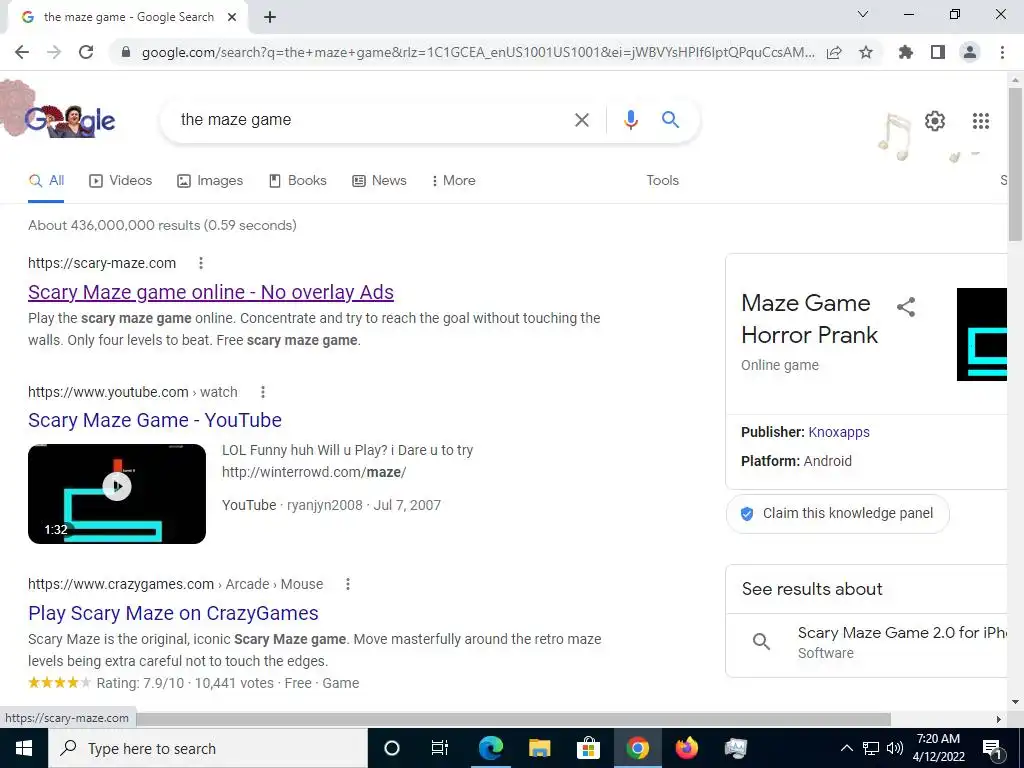The image size is (1024, 768).
Task: Switch to the Books tab
Action: (297, 181)
